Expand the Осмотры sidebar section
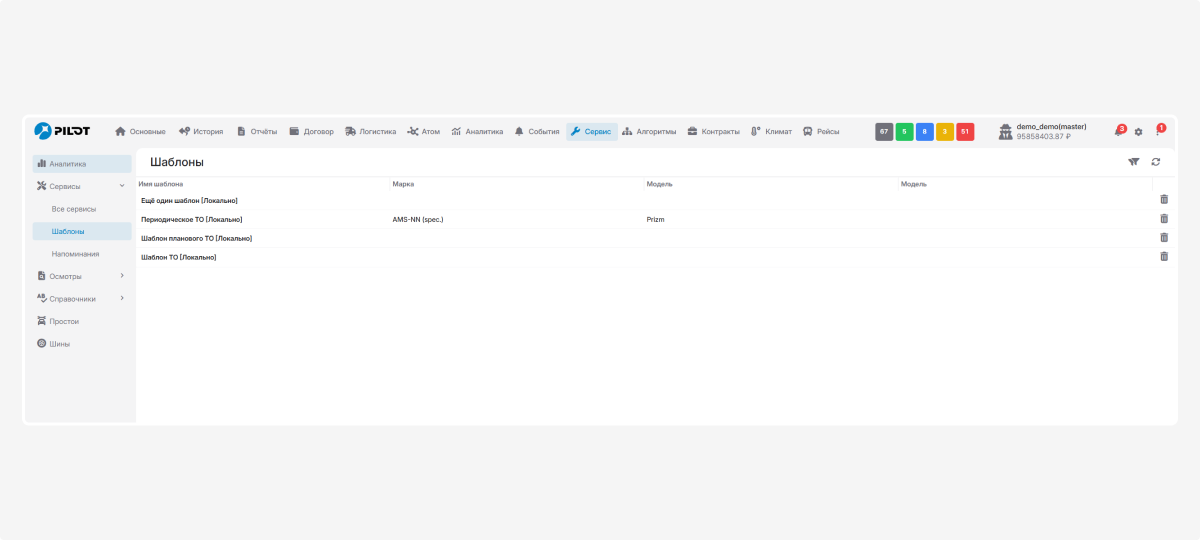 coord(122,276)
